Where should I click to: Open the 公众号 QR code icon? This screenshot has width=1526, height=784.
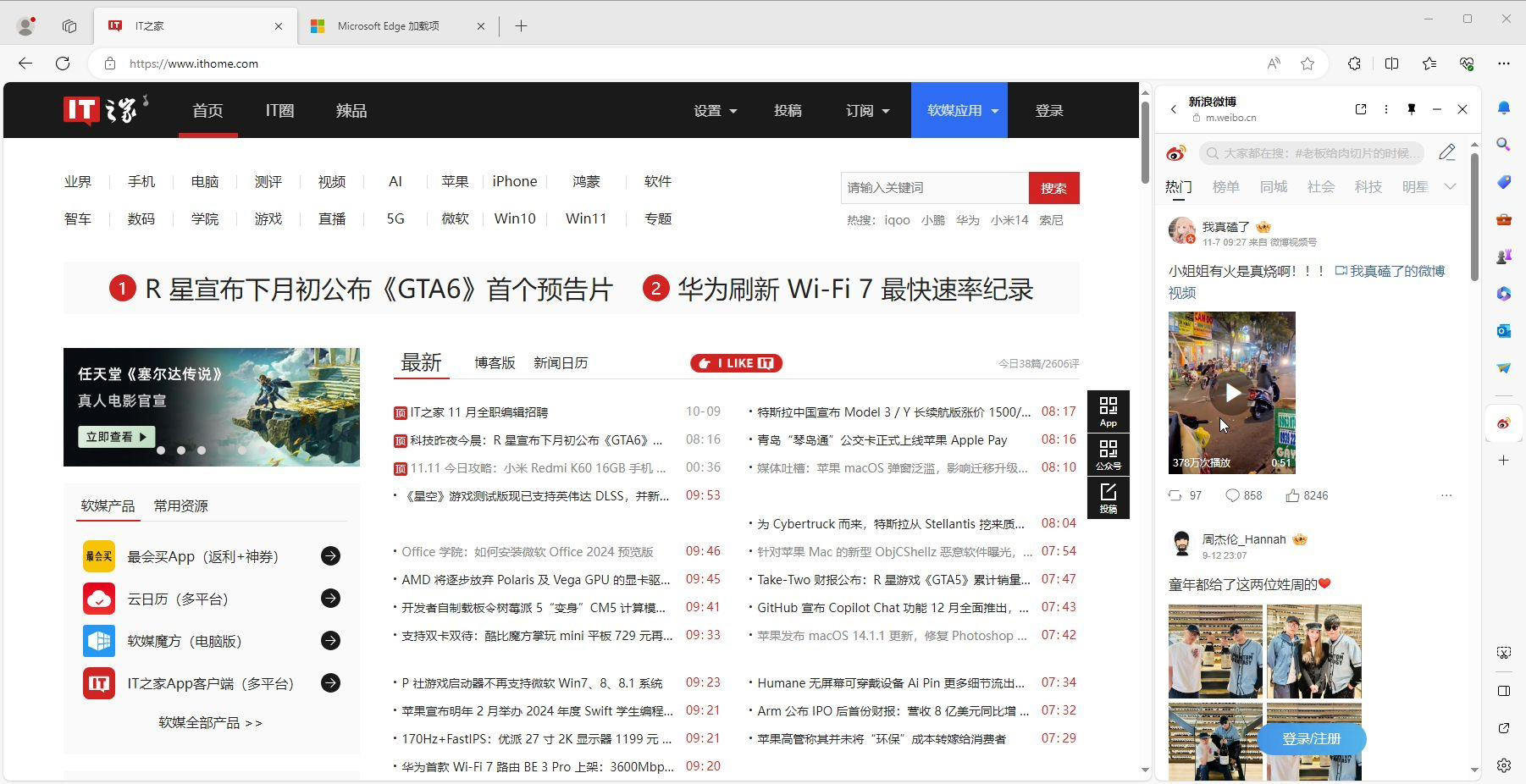[x=1109, y=455]
